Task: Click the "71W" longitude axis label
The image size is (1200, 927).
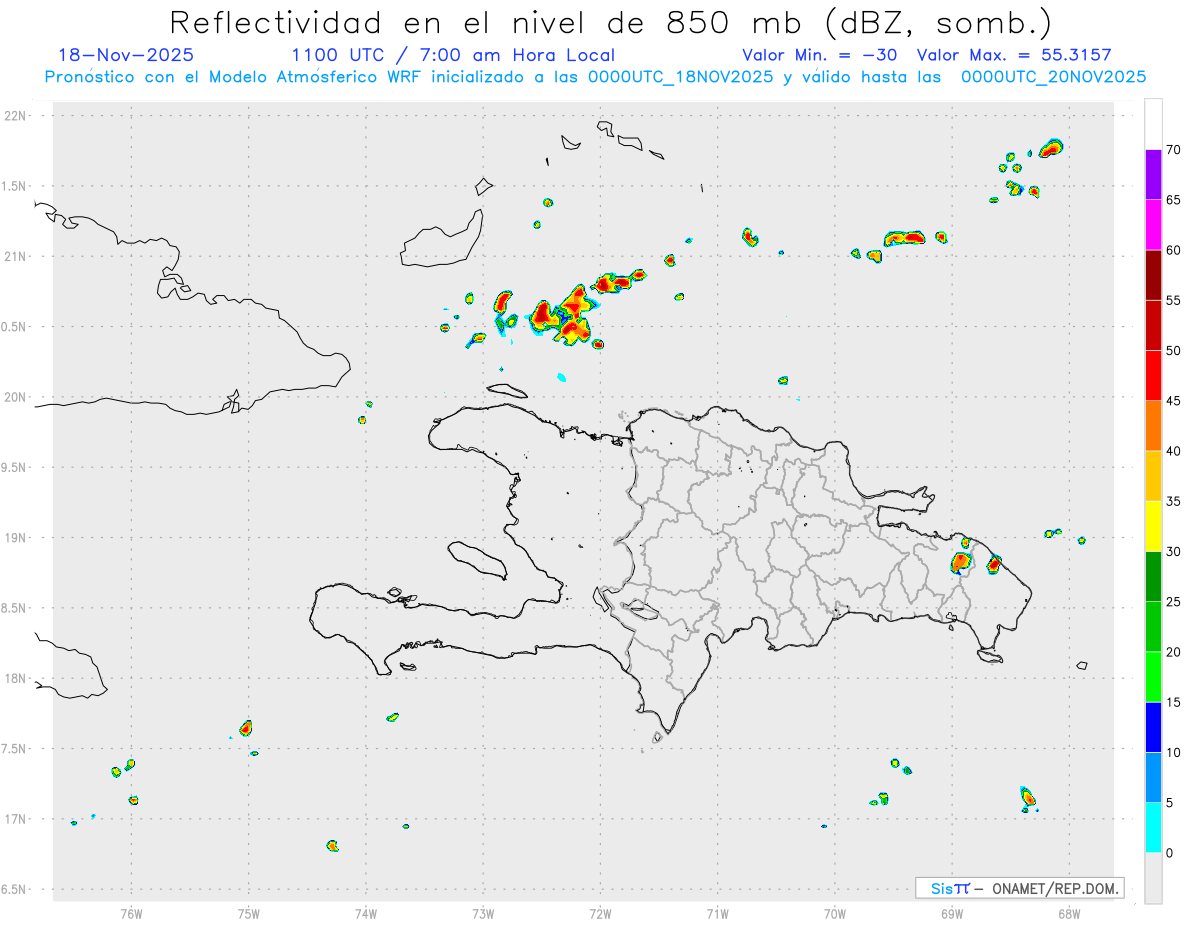Action: 717,913
